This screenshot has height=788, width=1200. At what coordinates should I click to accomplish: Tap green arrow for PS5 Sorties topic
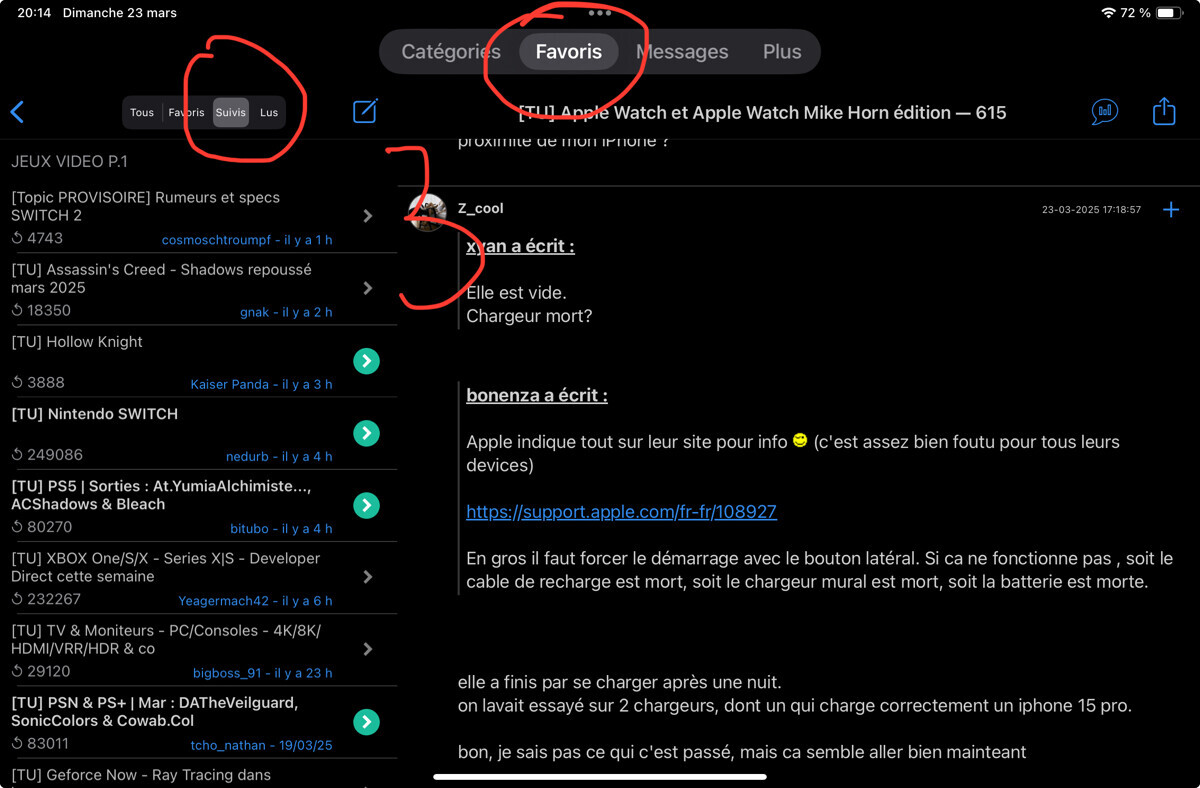click(x=367, y=505)
